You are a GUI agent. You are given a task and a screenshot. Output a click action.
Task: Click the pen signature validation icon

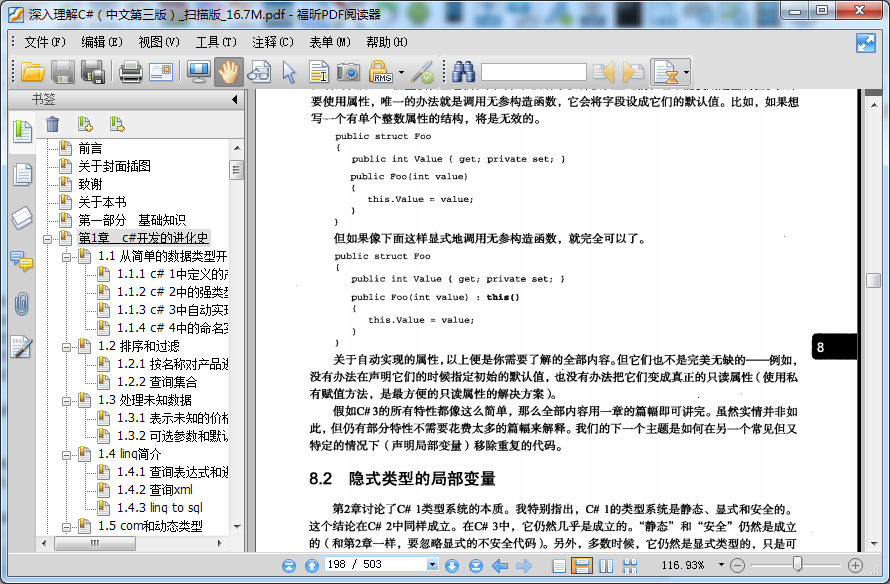point(423,72)
